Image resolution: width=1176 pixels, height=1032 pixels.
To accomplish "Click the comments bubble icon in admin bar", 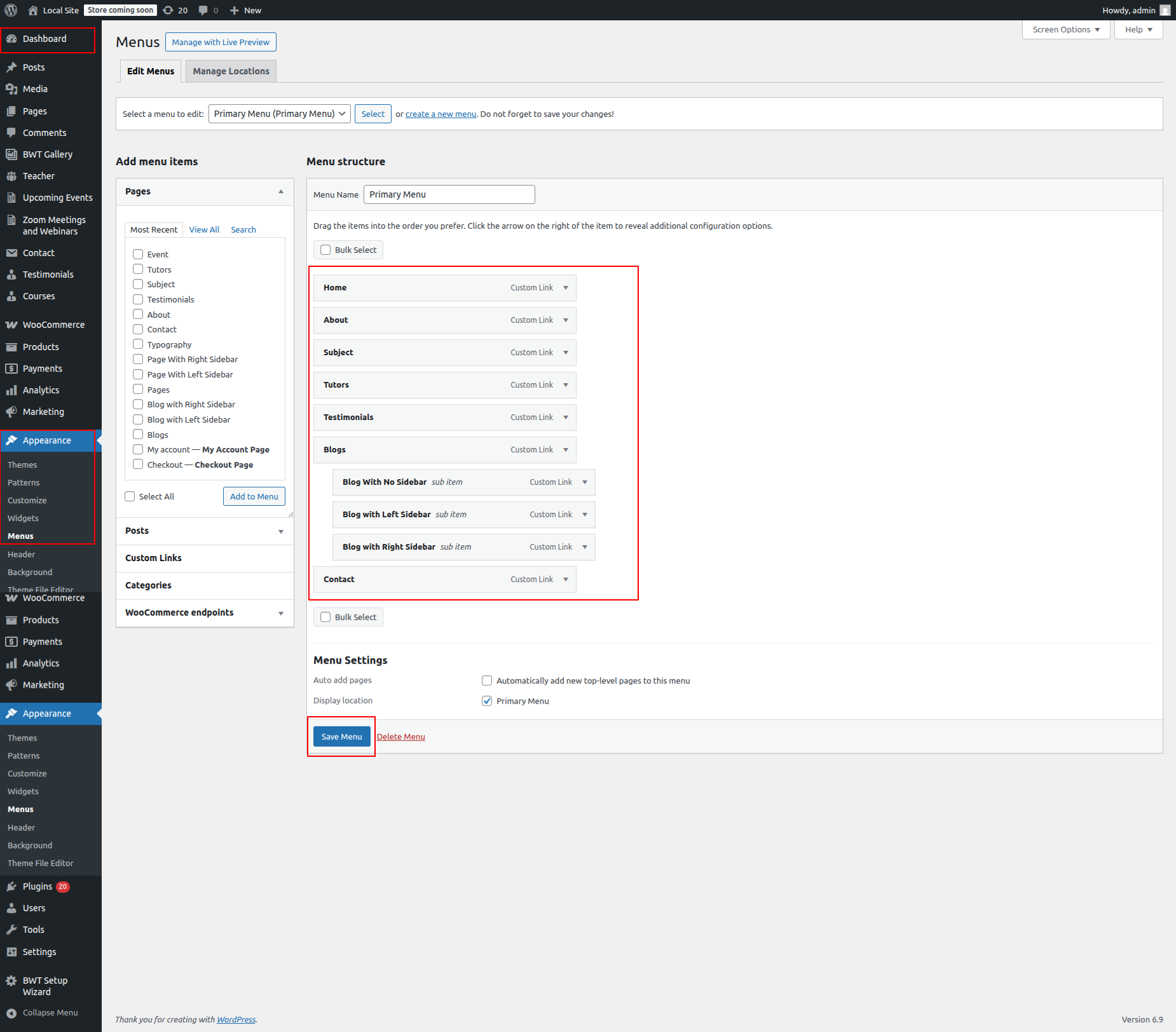I will (x=203, y=10).
